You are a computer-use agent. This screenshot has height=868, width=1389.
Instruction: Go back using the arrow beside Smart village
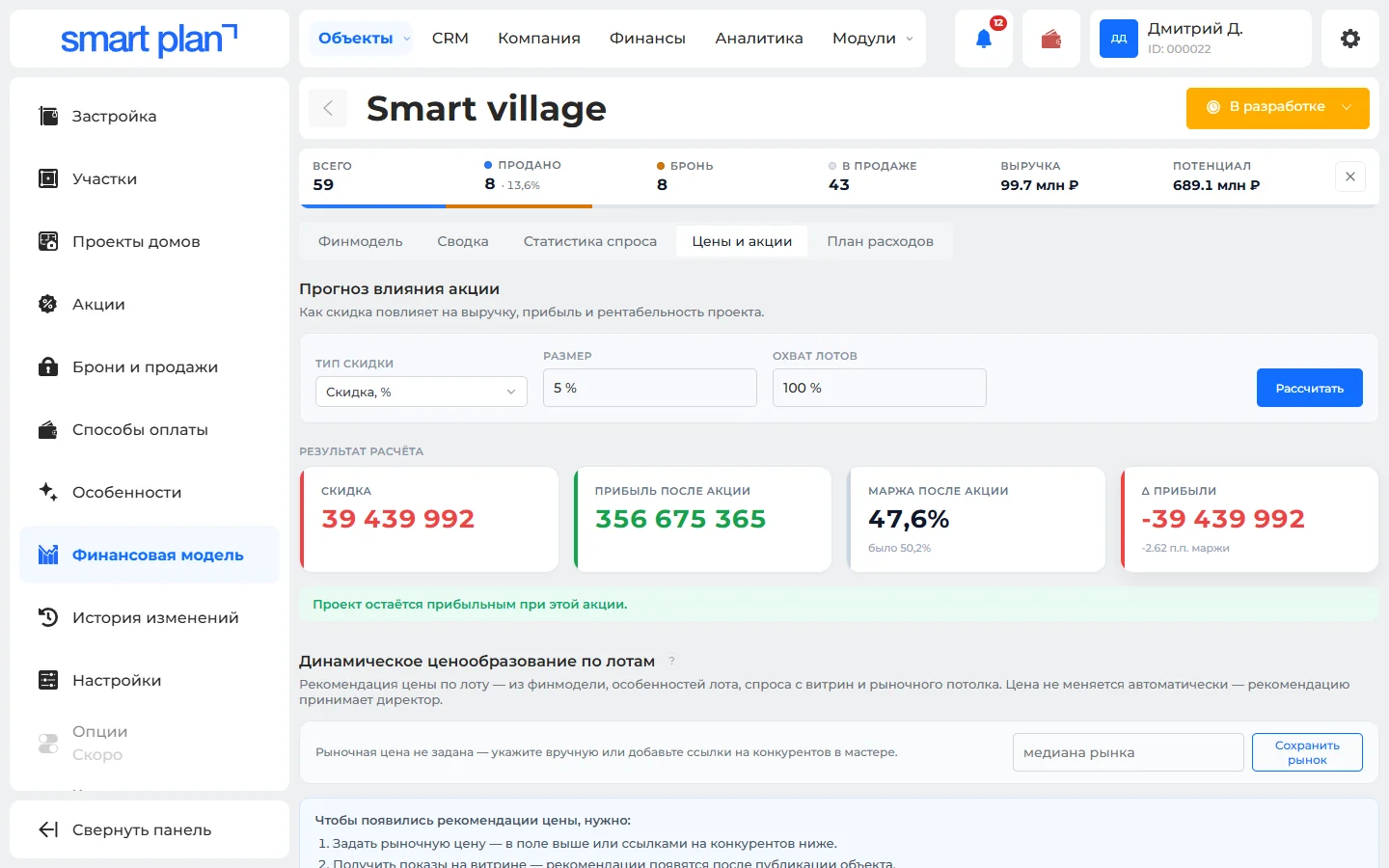coord(328,108)
